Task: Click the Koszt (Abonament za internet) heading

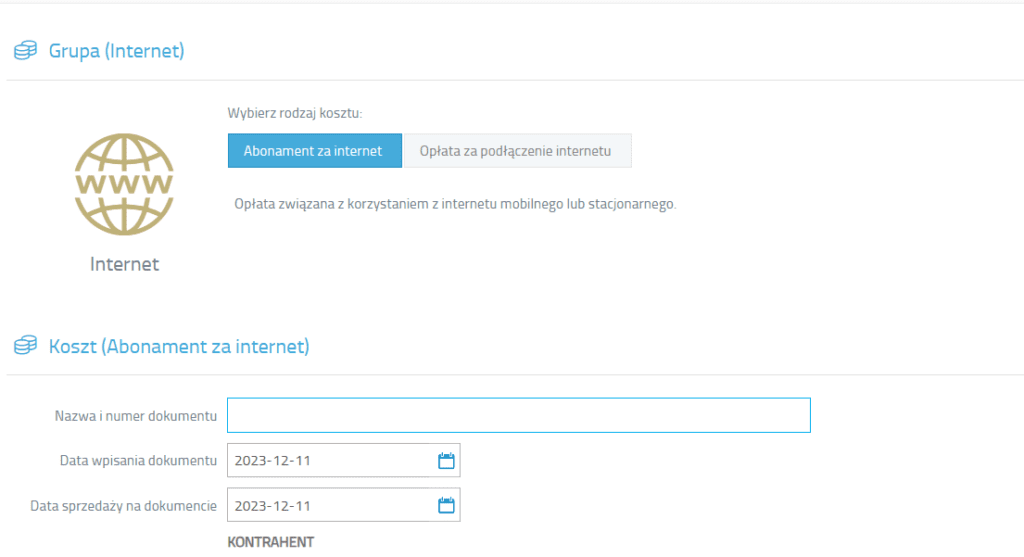Action: pyautogui.click(x=179, y=346)
